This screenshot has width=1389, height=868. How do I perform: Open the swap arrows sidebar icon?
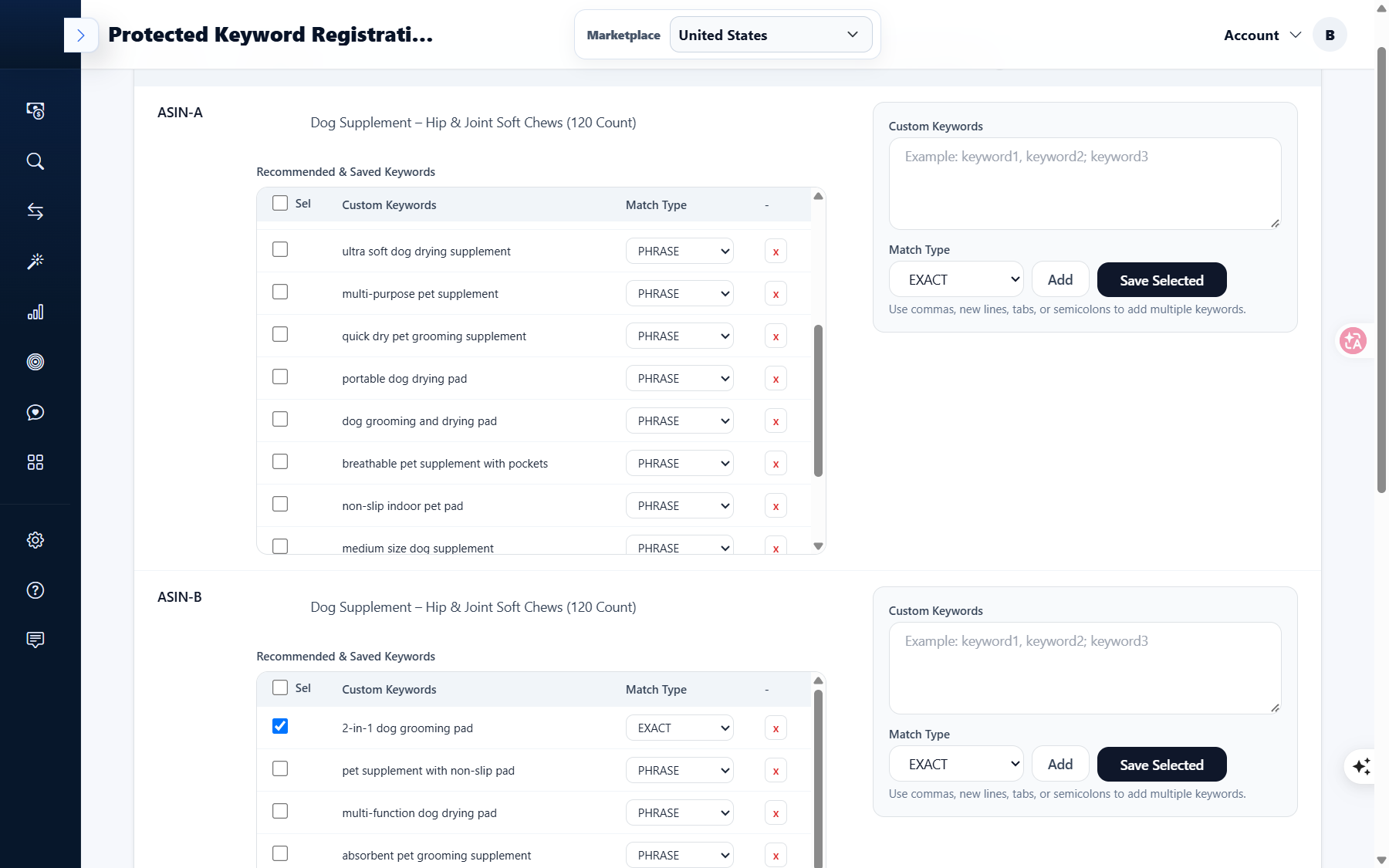point(35,211)
